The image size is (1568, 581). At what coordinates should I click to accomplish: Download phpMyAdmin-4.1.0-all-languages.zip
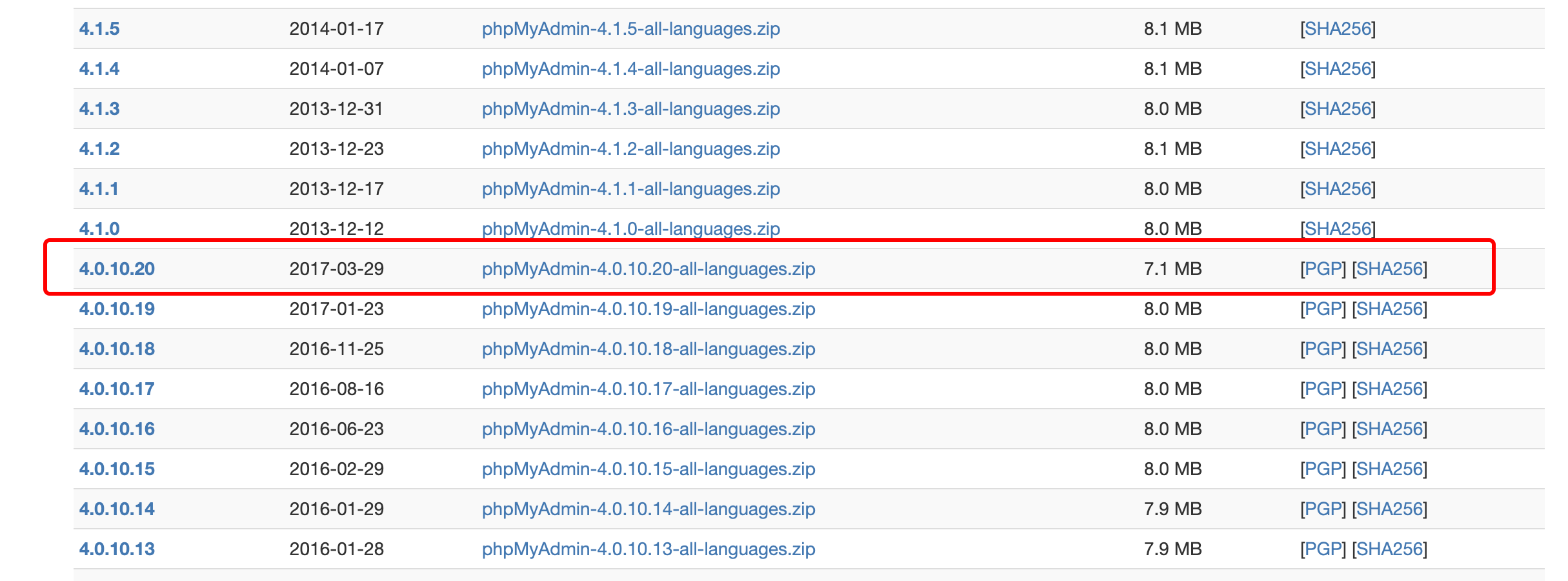coord(631,229)
